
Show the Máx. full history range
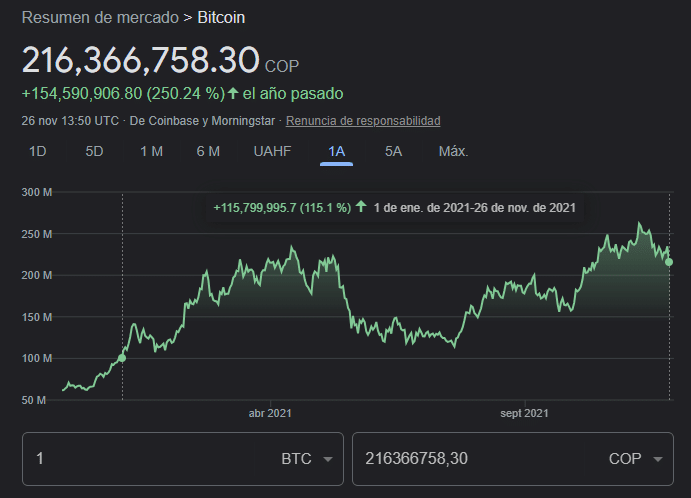coord(453,152)
